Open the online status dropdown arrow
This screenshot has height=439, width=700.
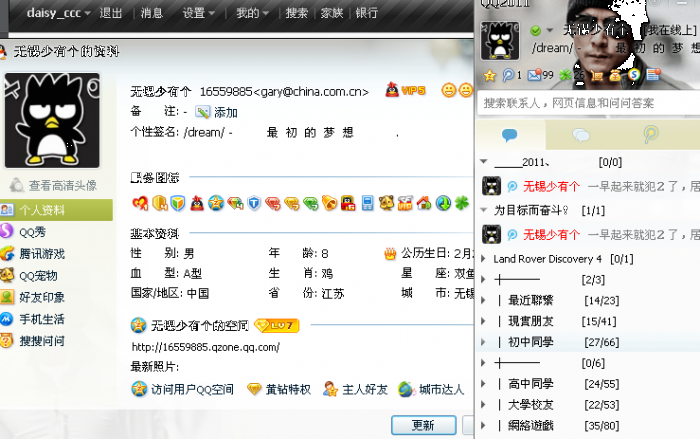(x=550, y=30)
